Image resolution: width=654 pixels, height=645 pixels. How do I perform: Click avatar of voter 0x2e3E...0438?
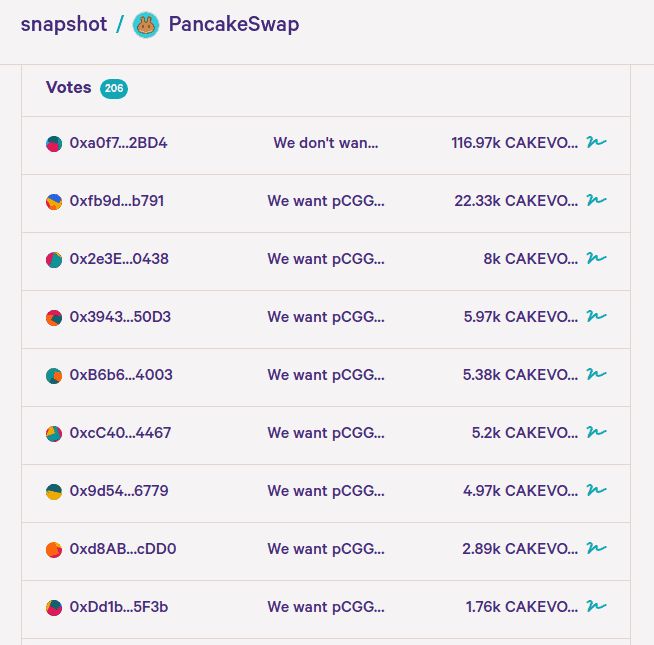54,259
